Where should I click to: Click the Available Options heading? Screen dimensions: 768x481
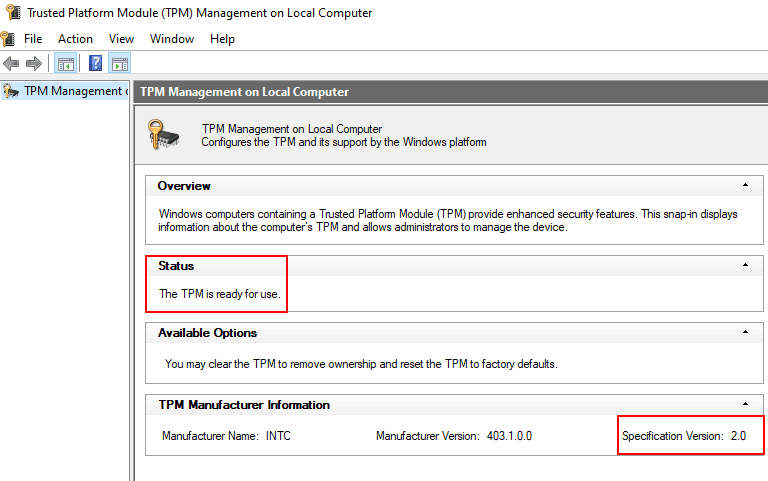pyautogui.click(x=207, y=333)
